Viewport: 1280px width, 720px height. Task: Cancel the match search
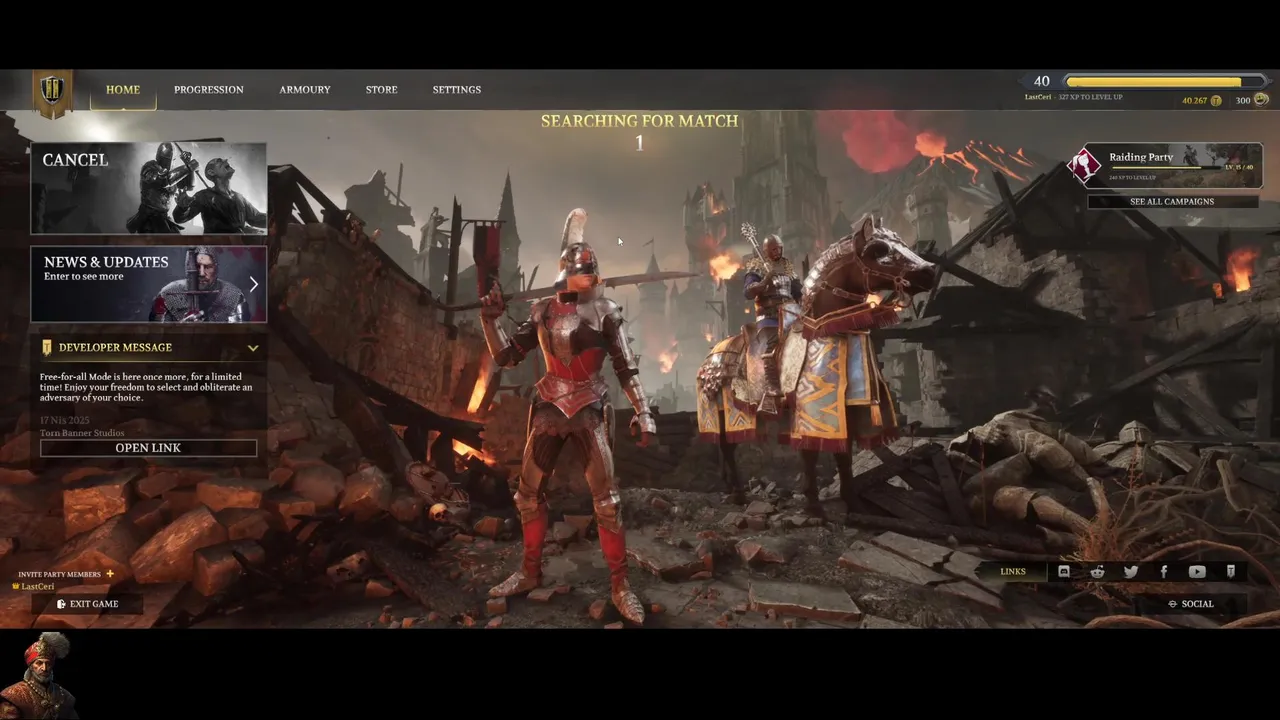[149, 188]
